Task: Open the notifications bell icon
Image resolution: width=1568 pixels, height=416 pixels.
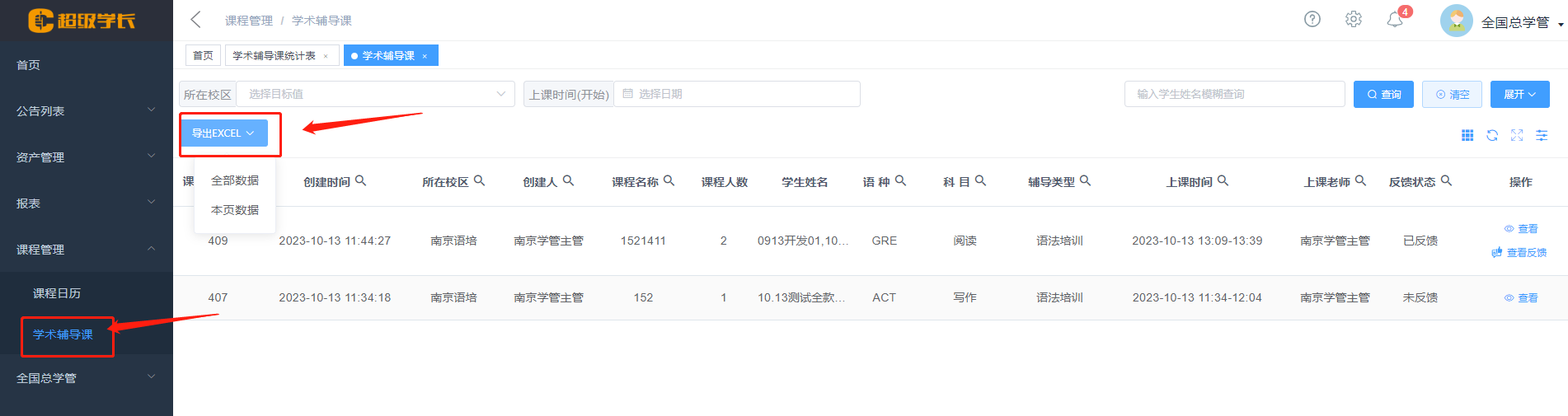Action: 1395,20
